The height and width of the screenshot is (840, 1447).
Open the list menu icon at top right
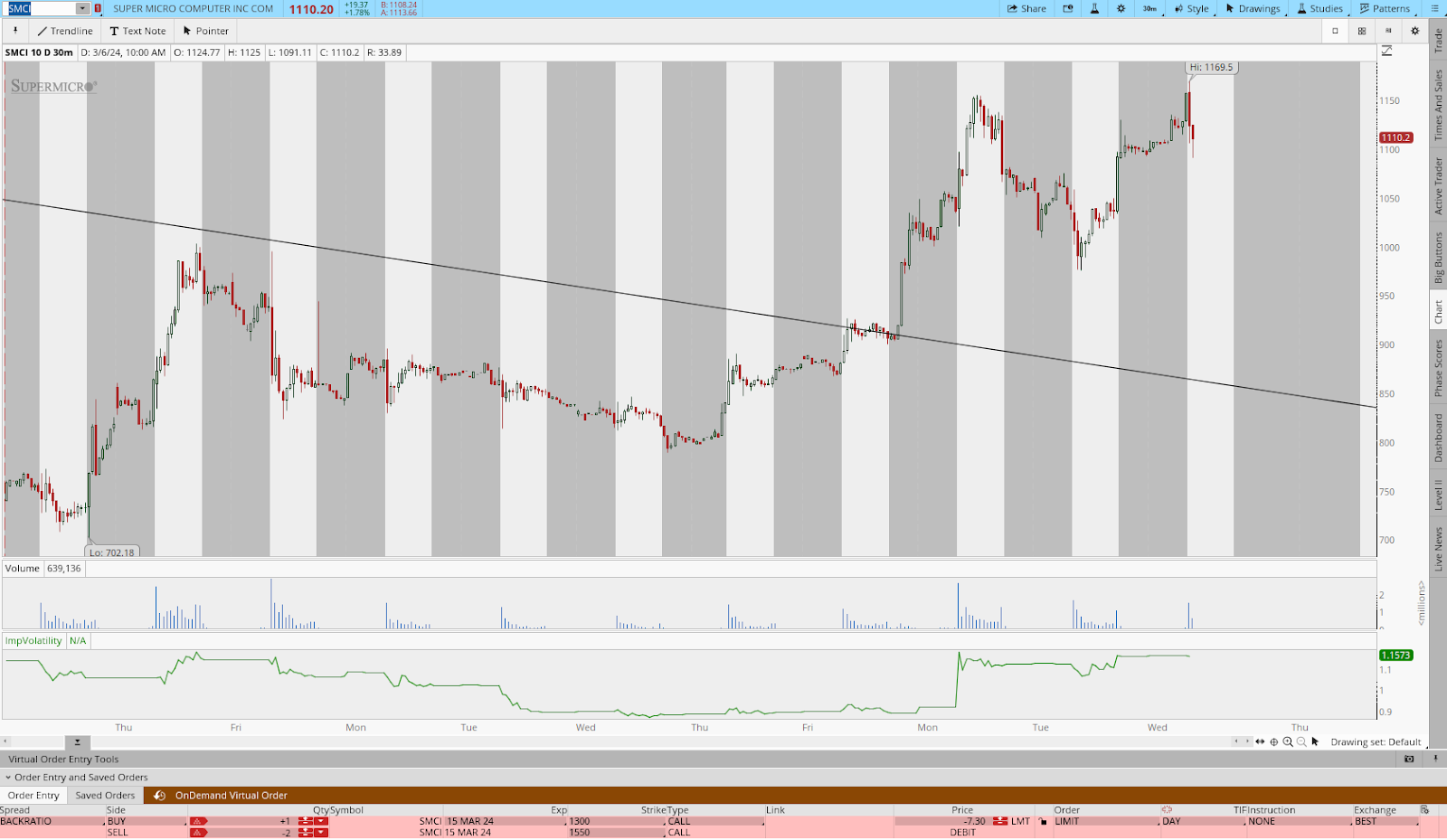[1434, 8]
